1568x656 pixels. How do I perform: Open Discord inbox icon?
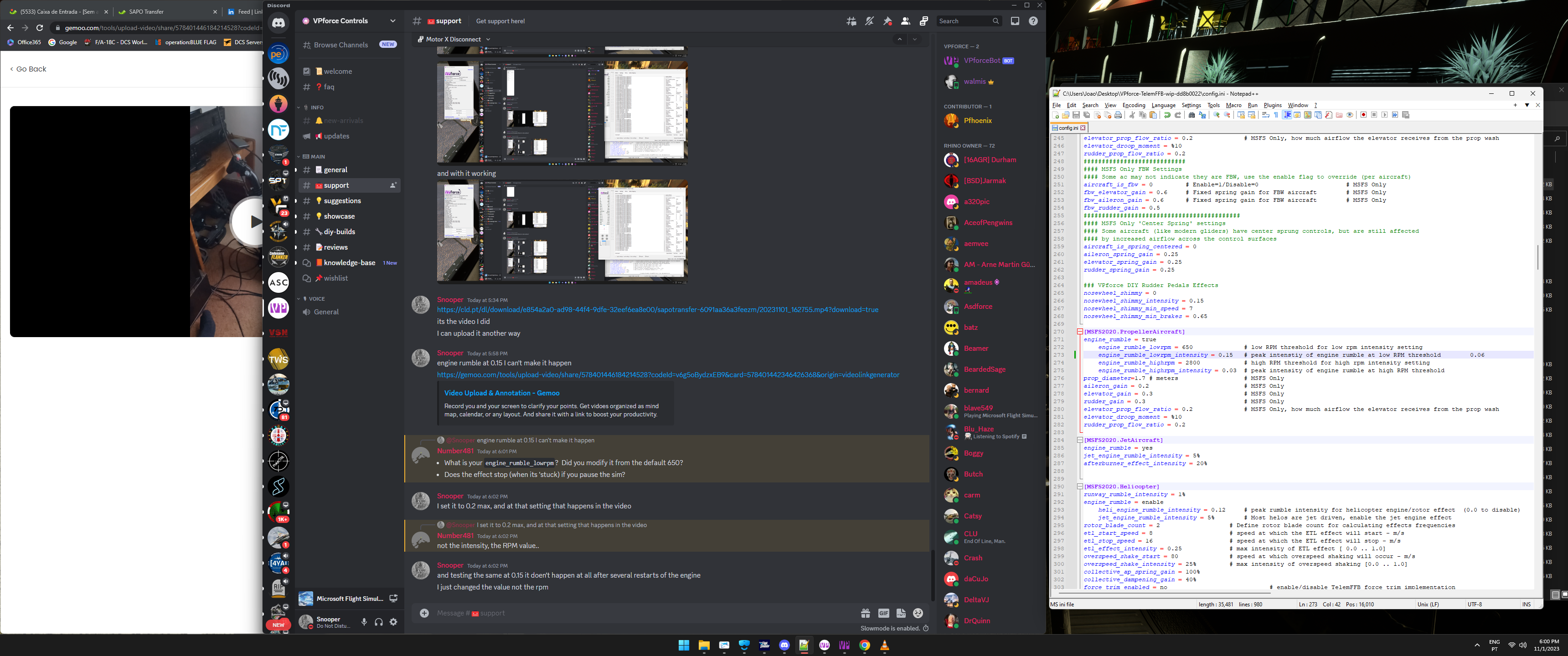(x=1015, y=21)
